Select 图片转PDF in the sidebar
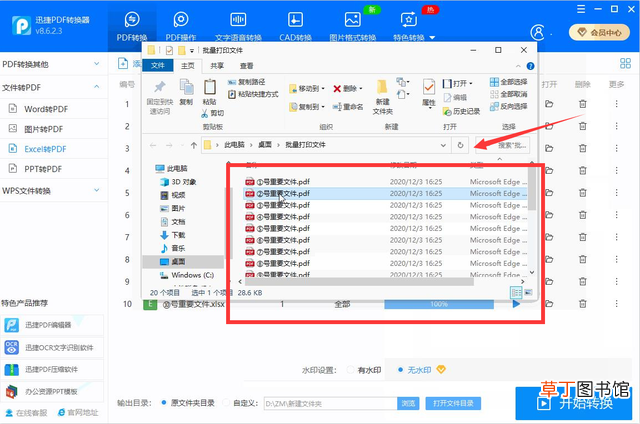This screenshot has height=424, width=640. click(x=43, y=129)
